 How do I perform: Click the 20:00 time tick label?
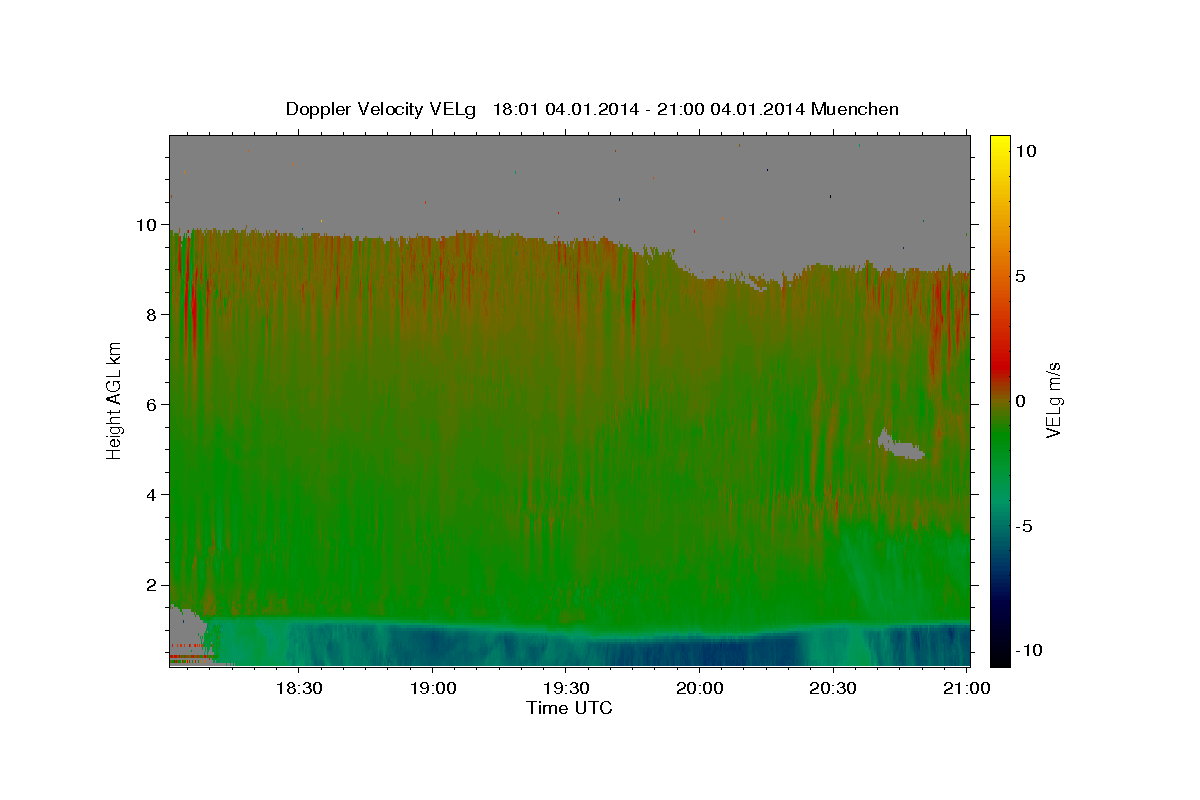tap(699, 688)
